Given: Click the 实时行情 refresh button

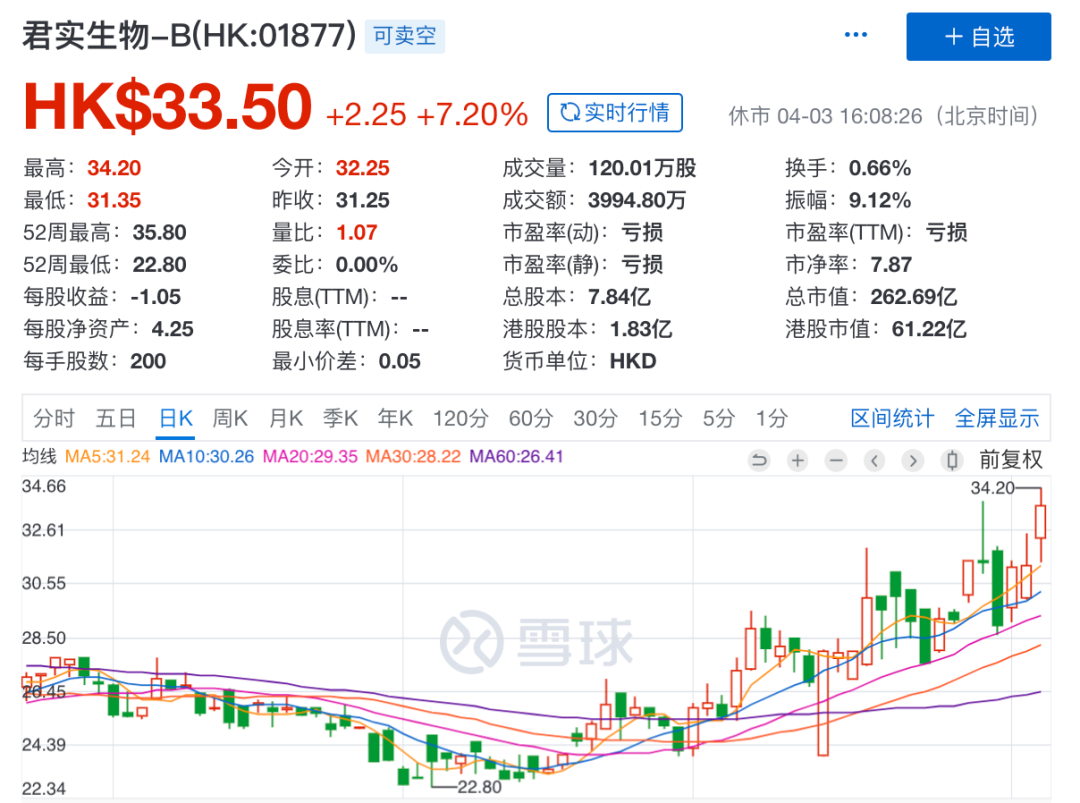Looking at the screenshot, I should point(614,112).
